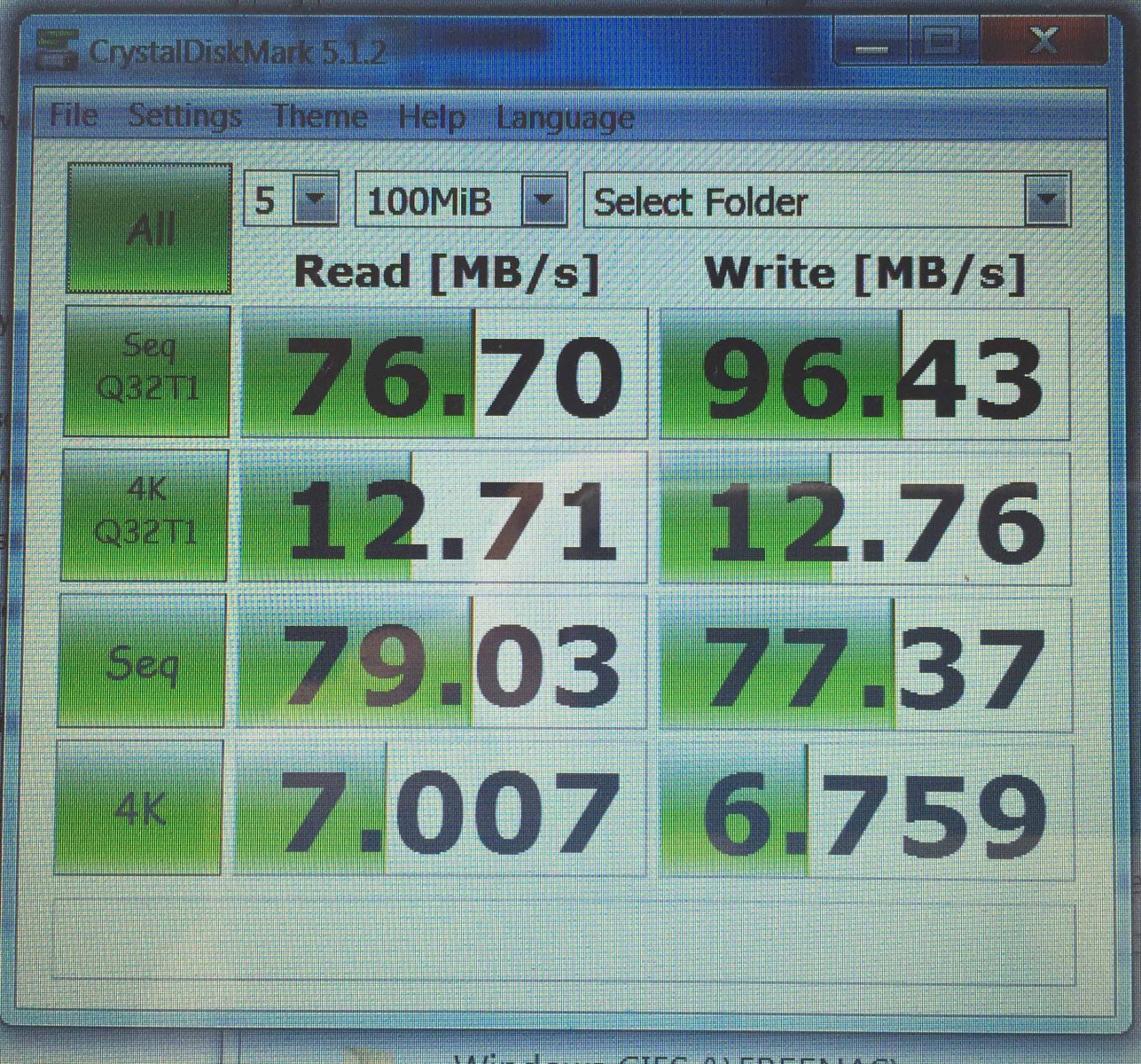The height and width of the screenshot is (1064, 1141).
Task: Start the Seq benchmark
Action: click(142, 661)
